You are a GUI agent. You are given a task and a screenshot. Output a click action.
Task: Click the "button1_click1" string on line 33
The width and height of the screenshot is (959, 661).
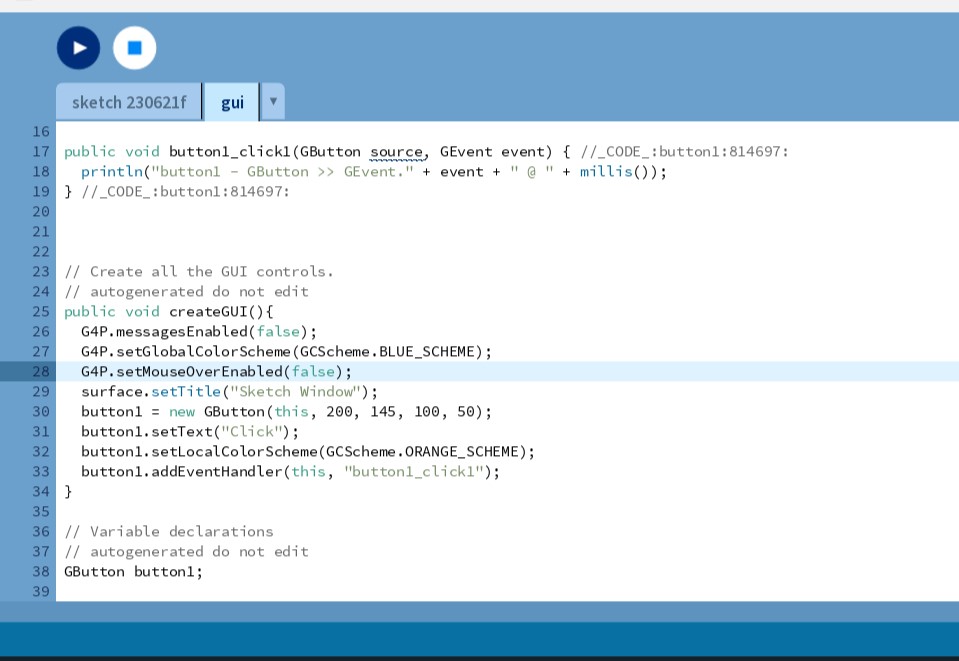413,471
